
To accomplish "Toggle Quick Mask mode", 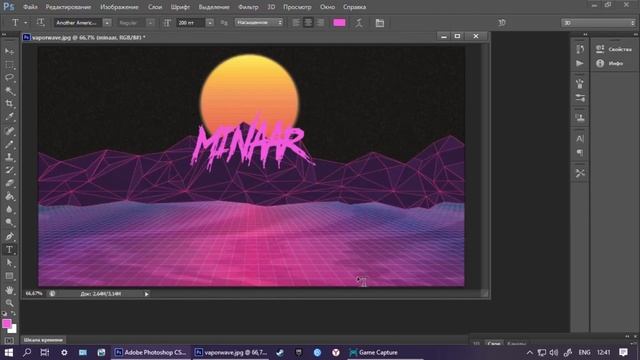I will [x=9, y=340].
